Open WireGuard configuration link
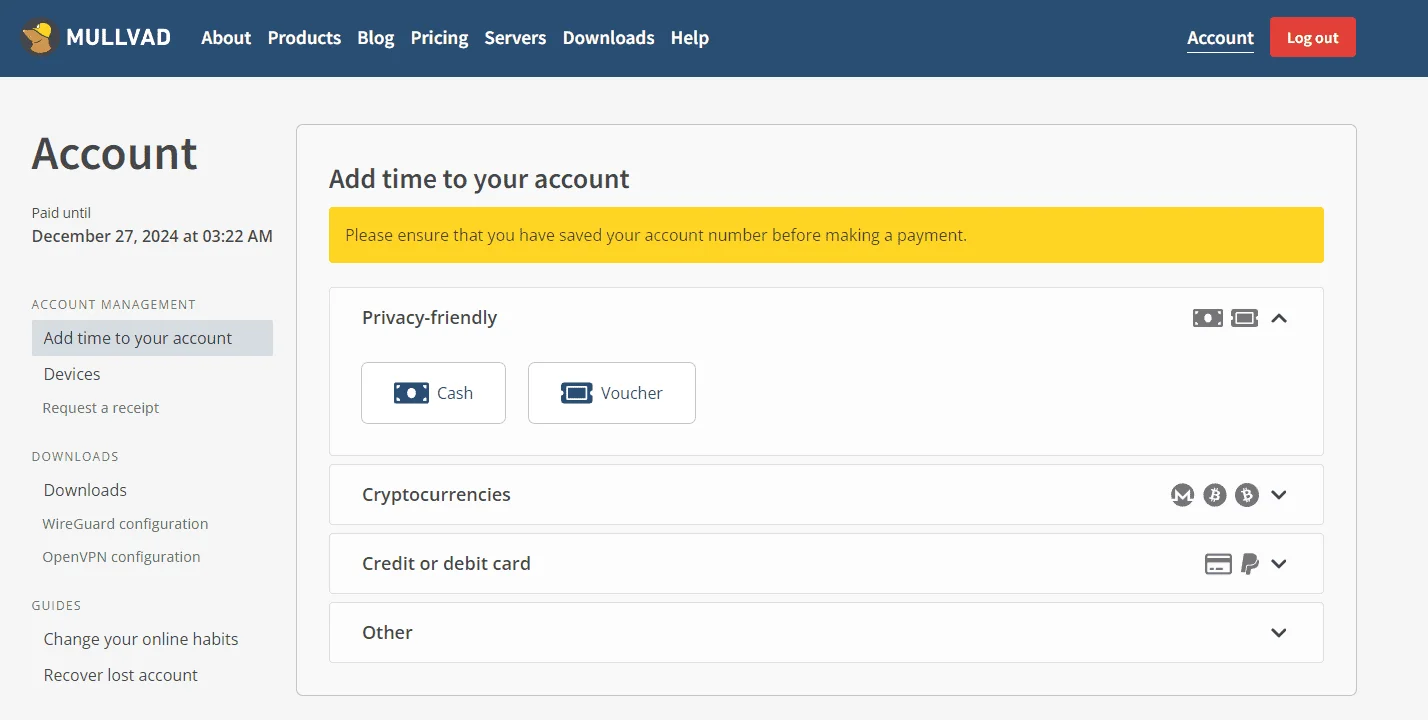 click(x=125, y=524)
